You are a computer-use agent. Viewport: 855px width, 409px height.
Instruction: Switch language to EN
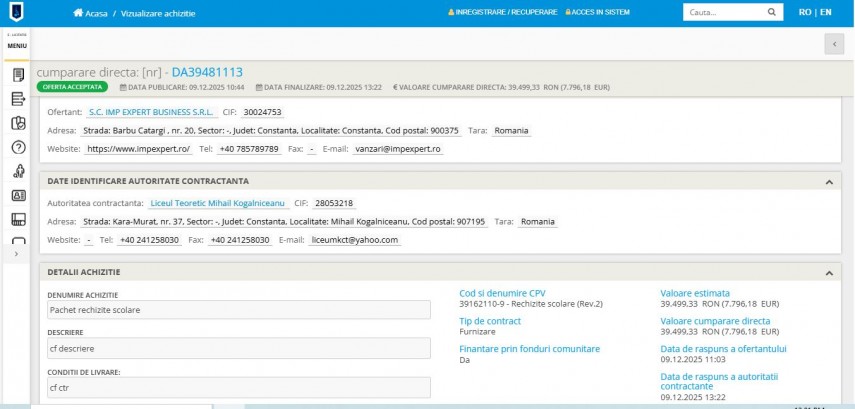pos(825,13)
